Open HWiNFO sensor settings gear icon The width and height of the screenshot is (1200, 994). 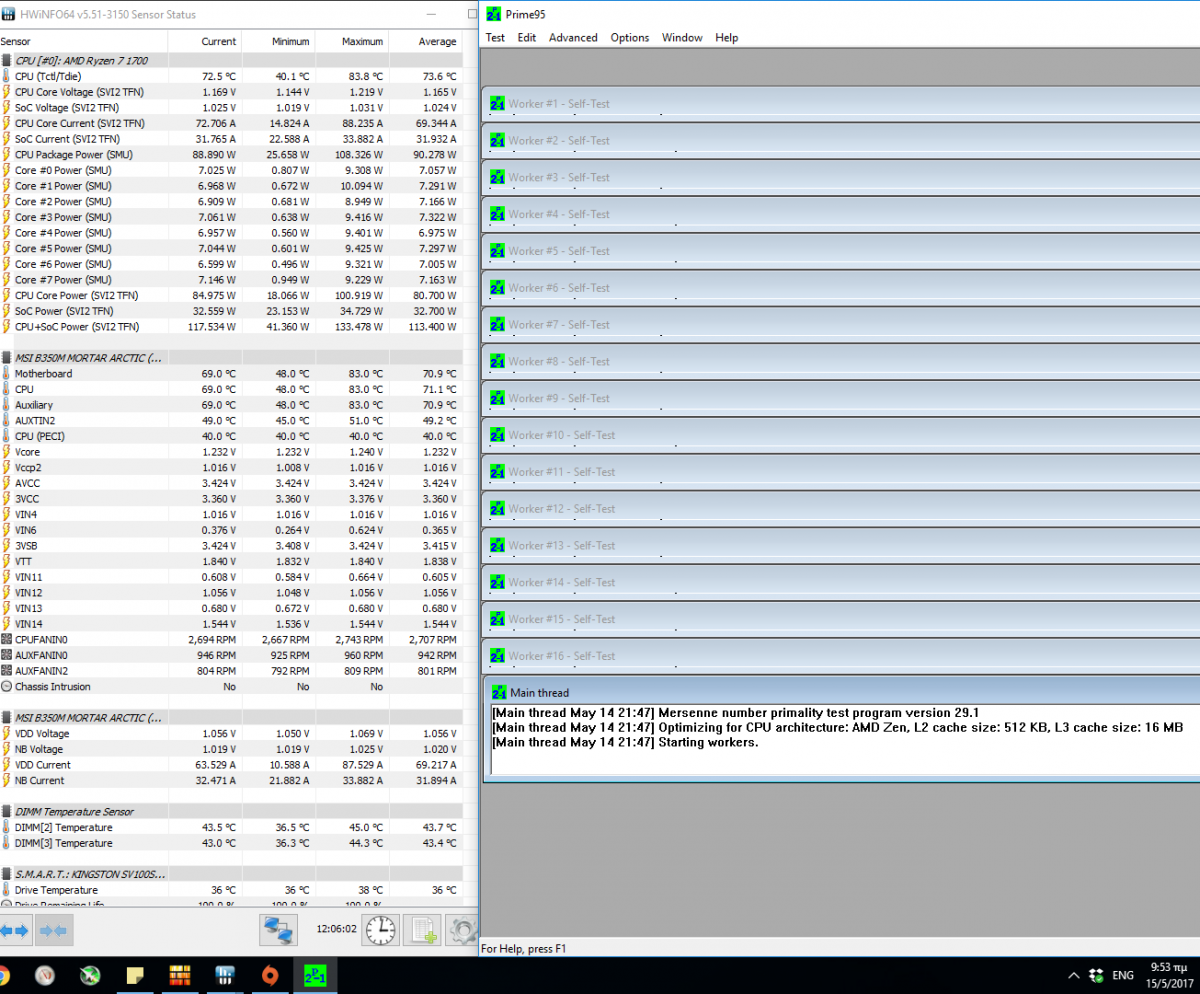coord(463,930)
